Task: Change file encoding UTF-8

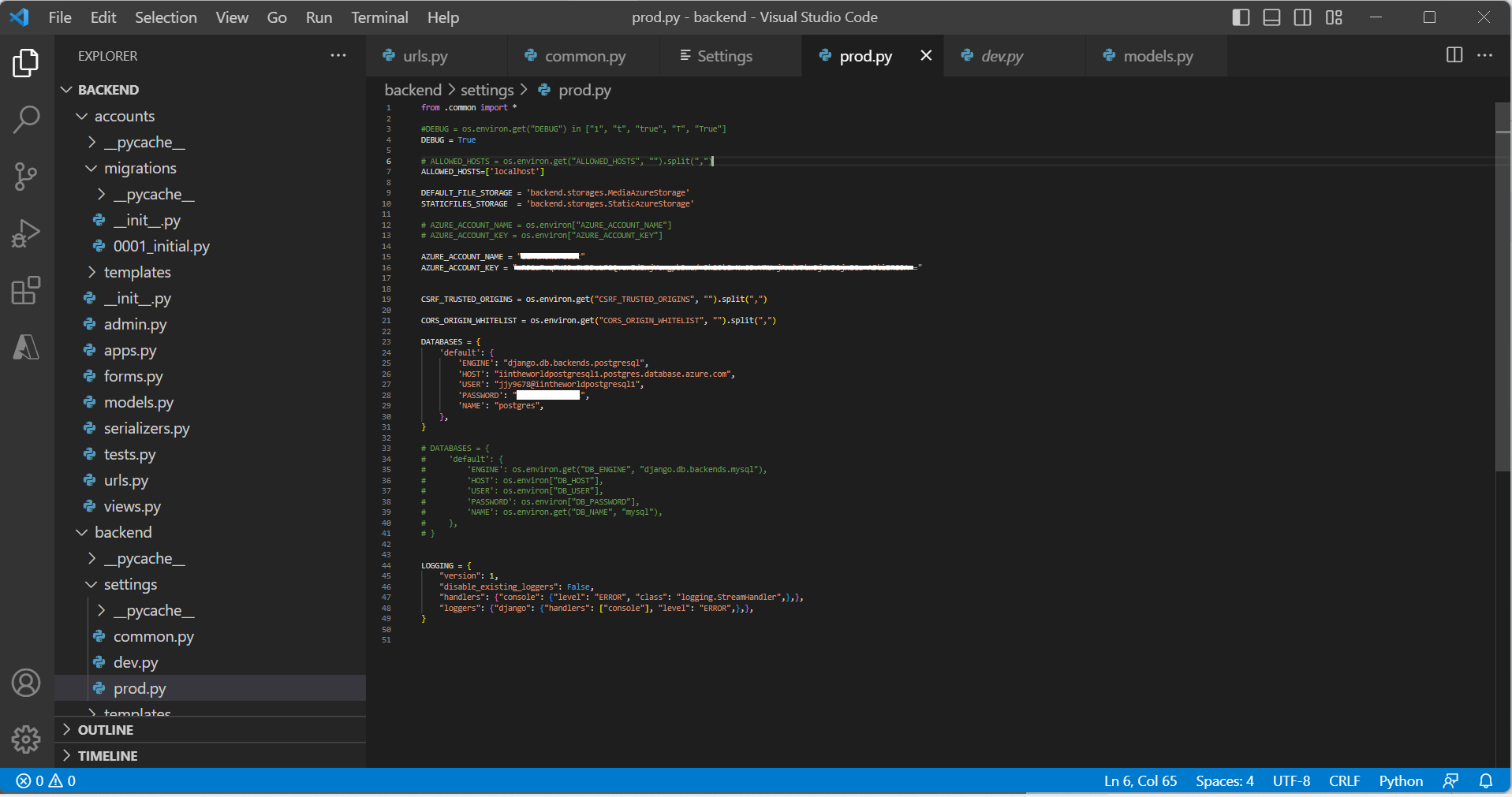Action: (x=1291, y=780)
